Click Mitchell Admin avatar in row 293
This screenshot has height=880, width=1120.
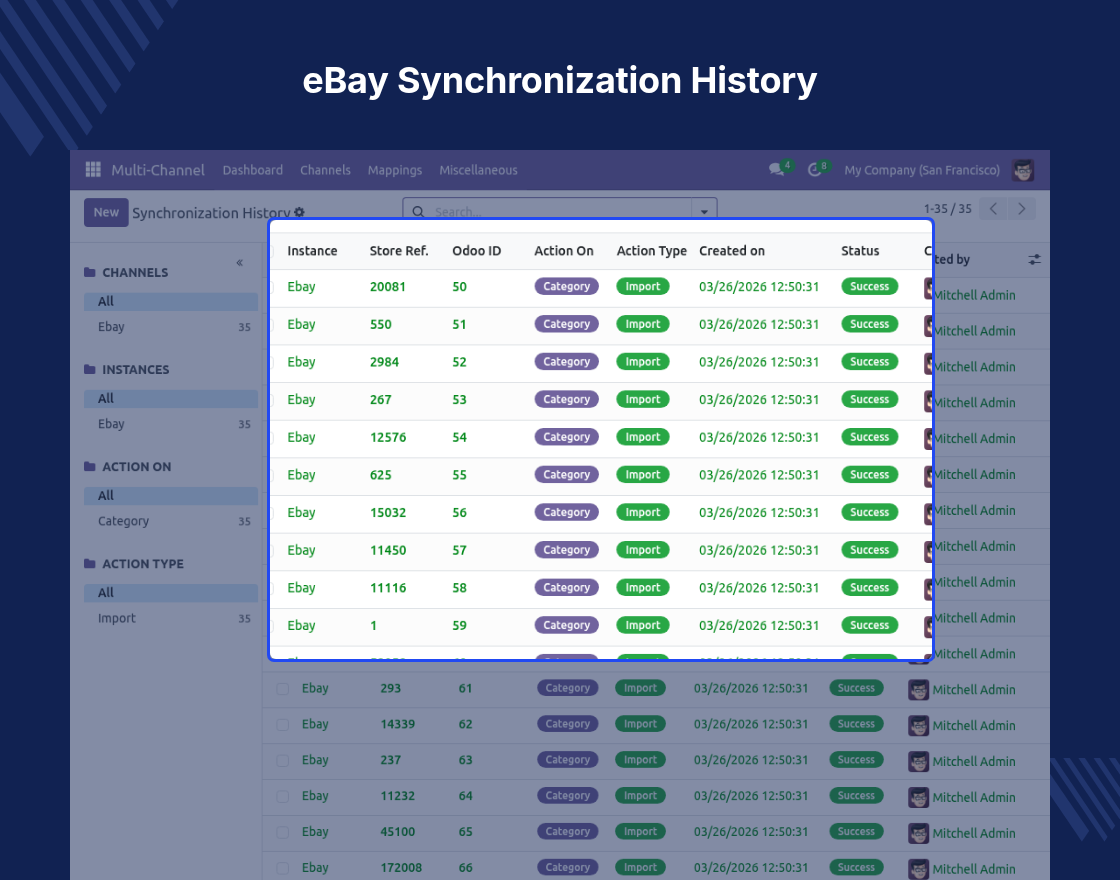tap(919, 690)
